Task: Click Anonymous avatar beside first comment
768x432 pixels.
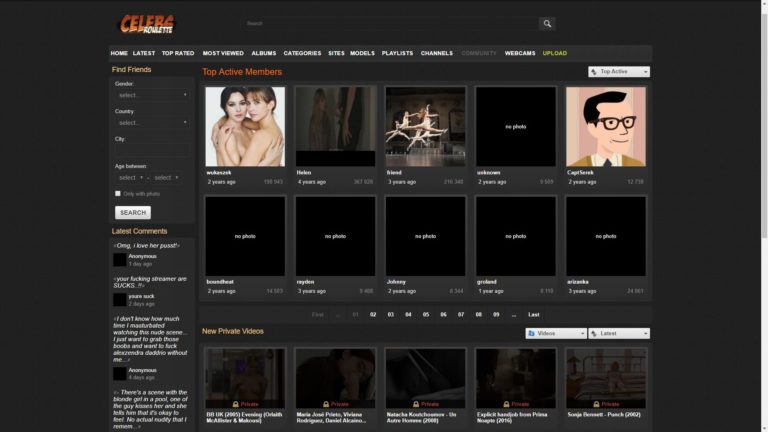Action: click(119, 260)
